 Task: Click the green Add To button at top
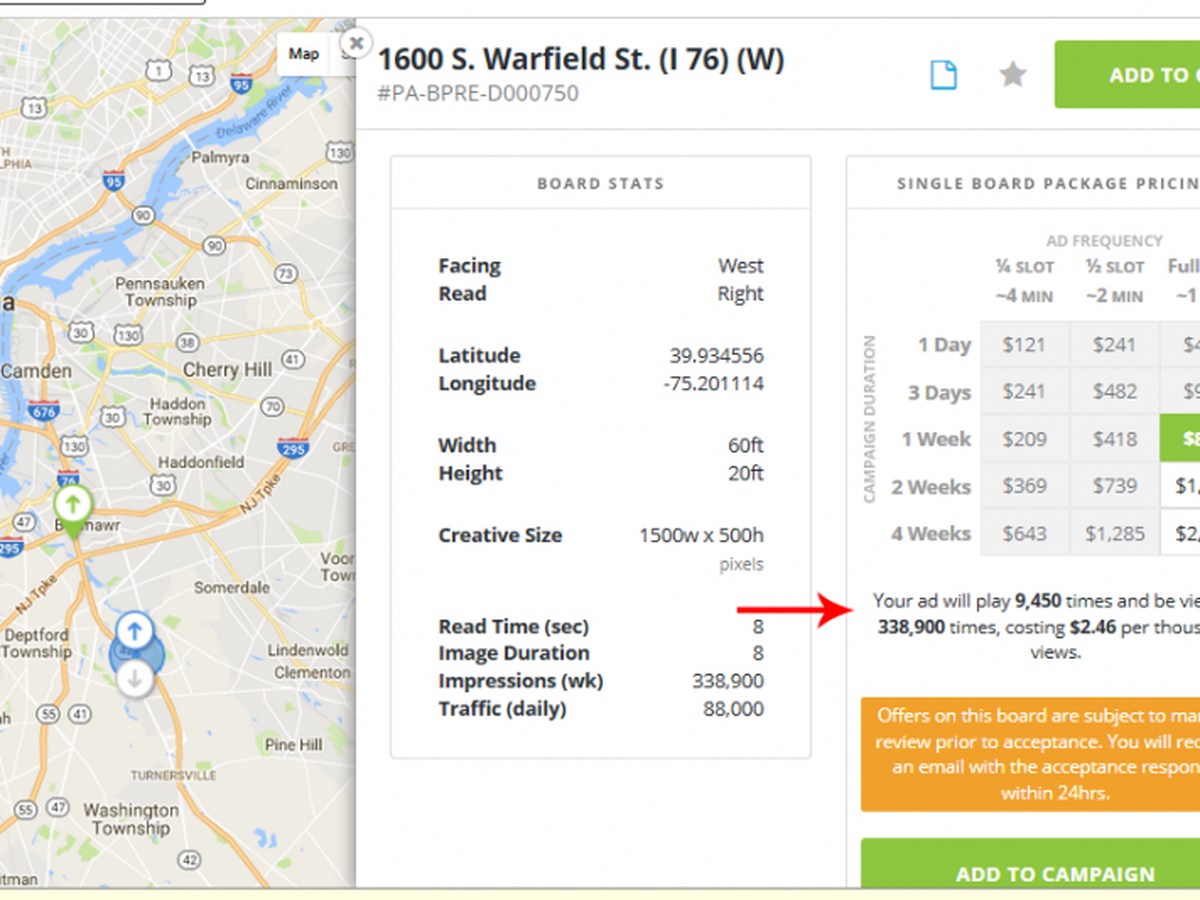1128,75
